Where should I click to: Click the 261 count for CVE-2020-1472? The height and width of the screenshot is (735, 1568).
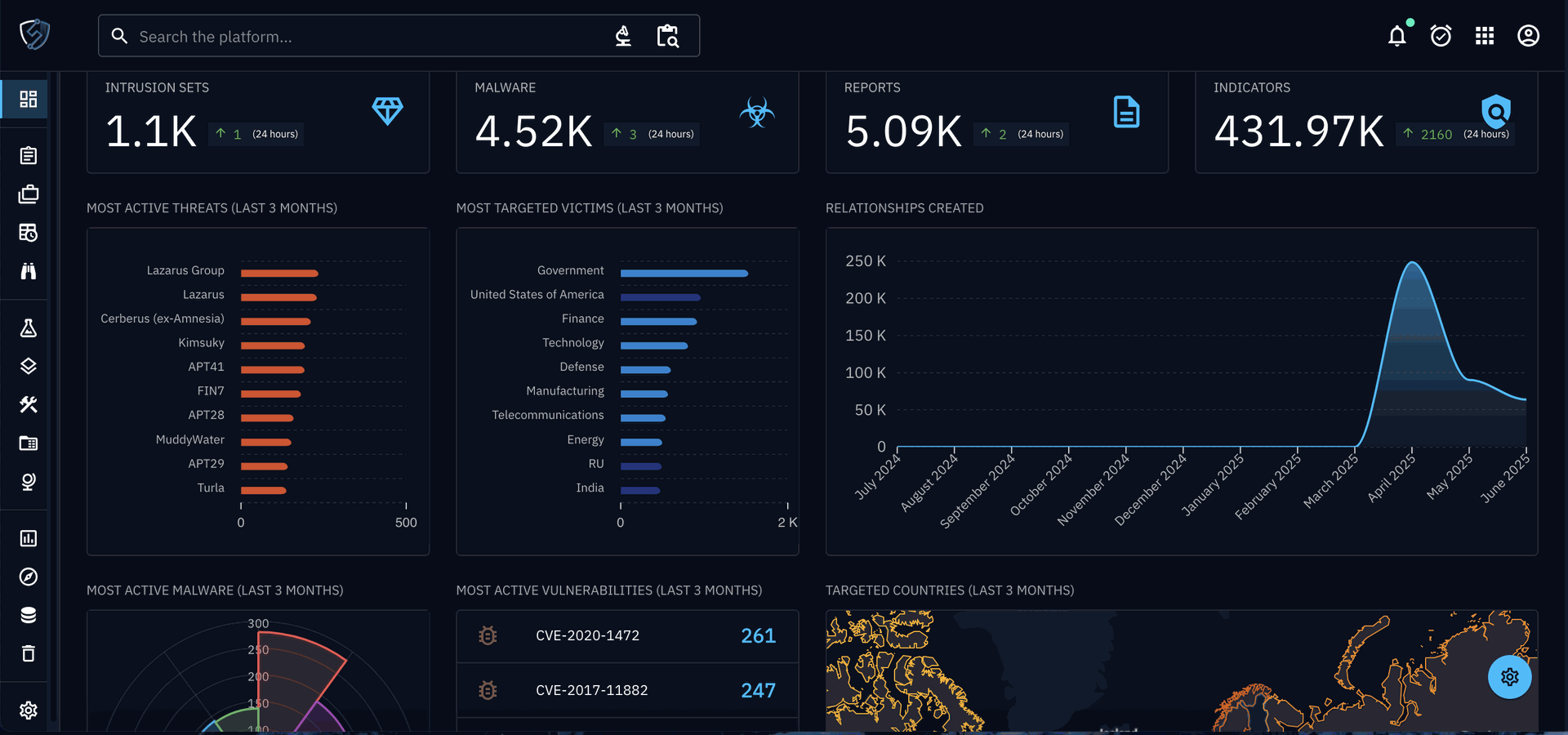tap(758, 636)
